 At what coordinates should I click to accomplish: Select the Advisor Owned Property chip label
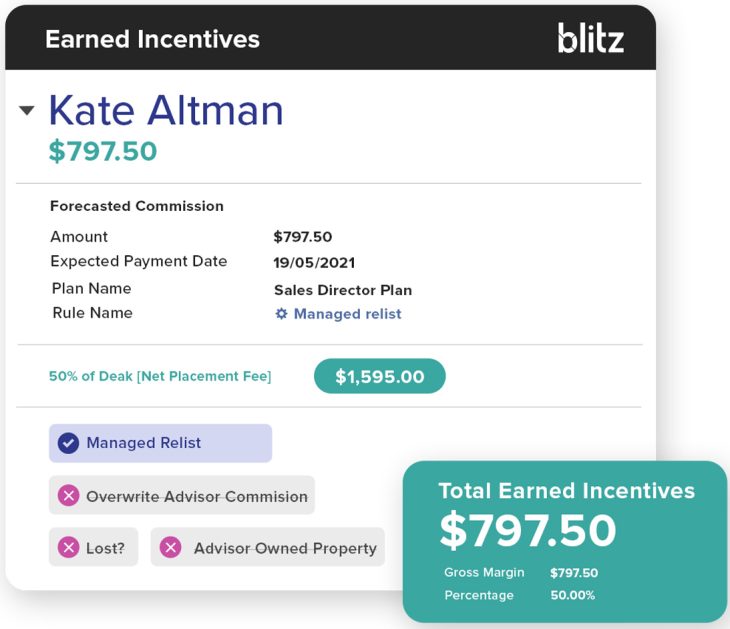pos(285,548)
